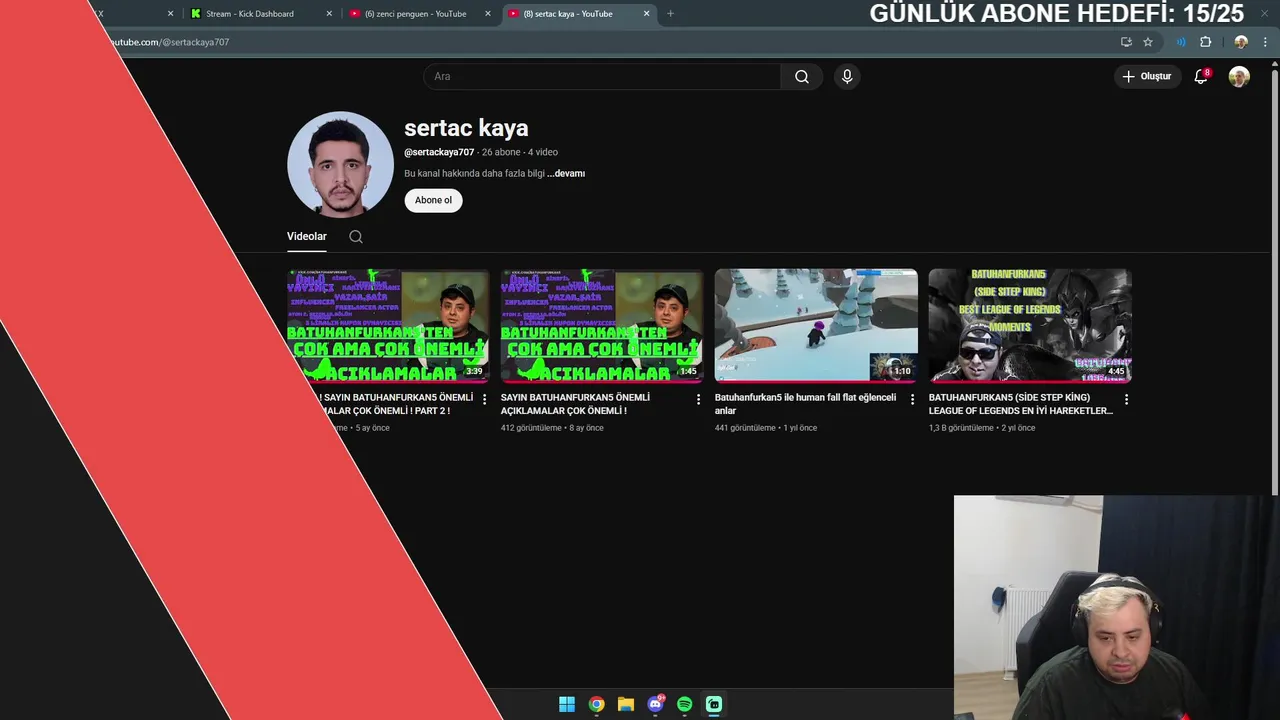This screenshot has width=1280, height=720.
Task: Open options menu for human fall flat video
Action: click(912, 399)
